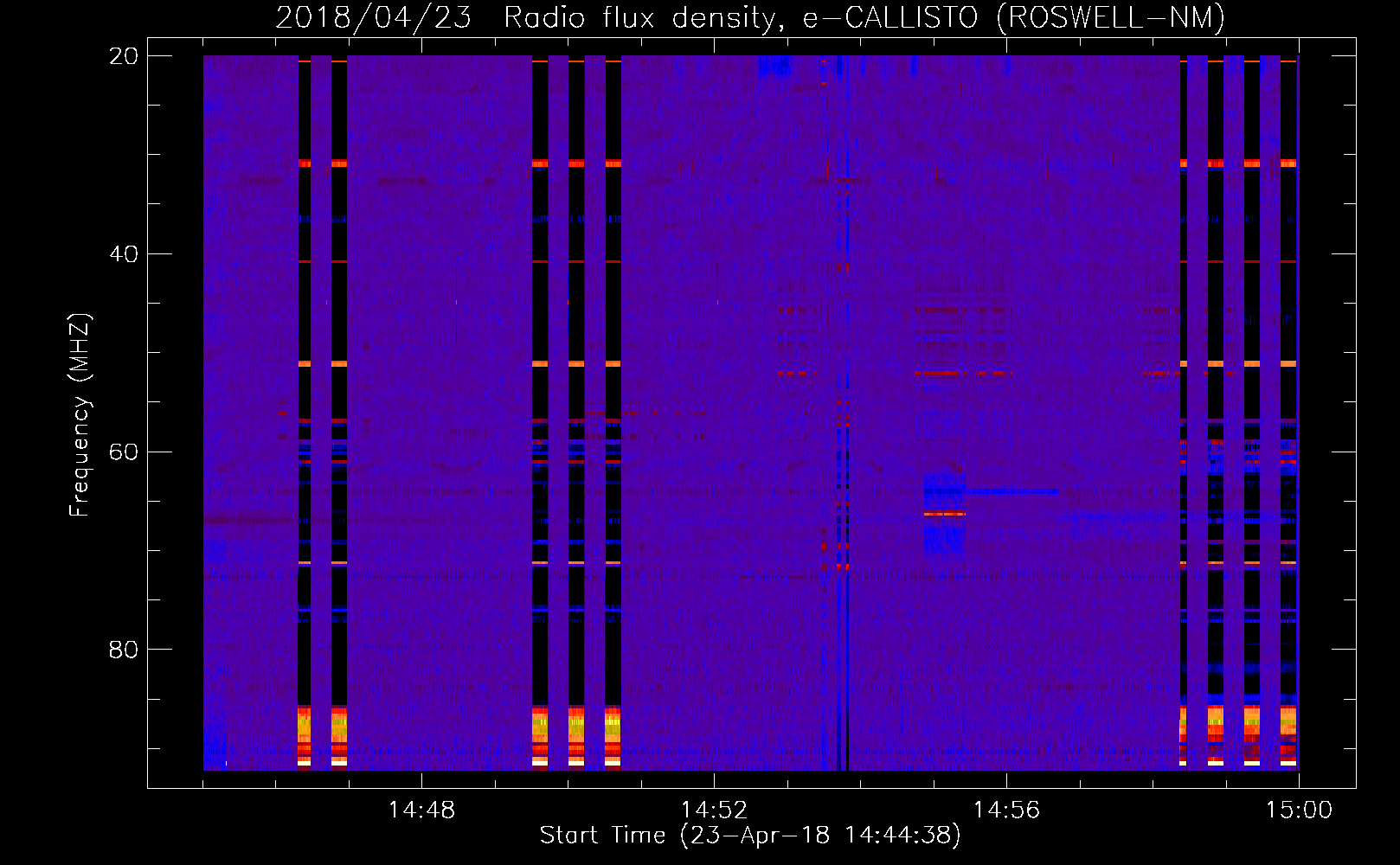Click the 40 MHz frequency tick label
This screenshot has width=1400, height=865.
(x=124, y=253)
